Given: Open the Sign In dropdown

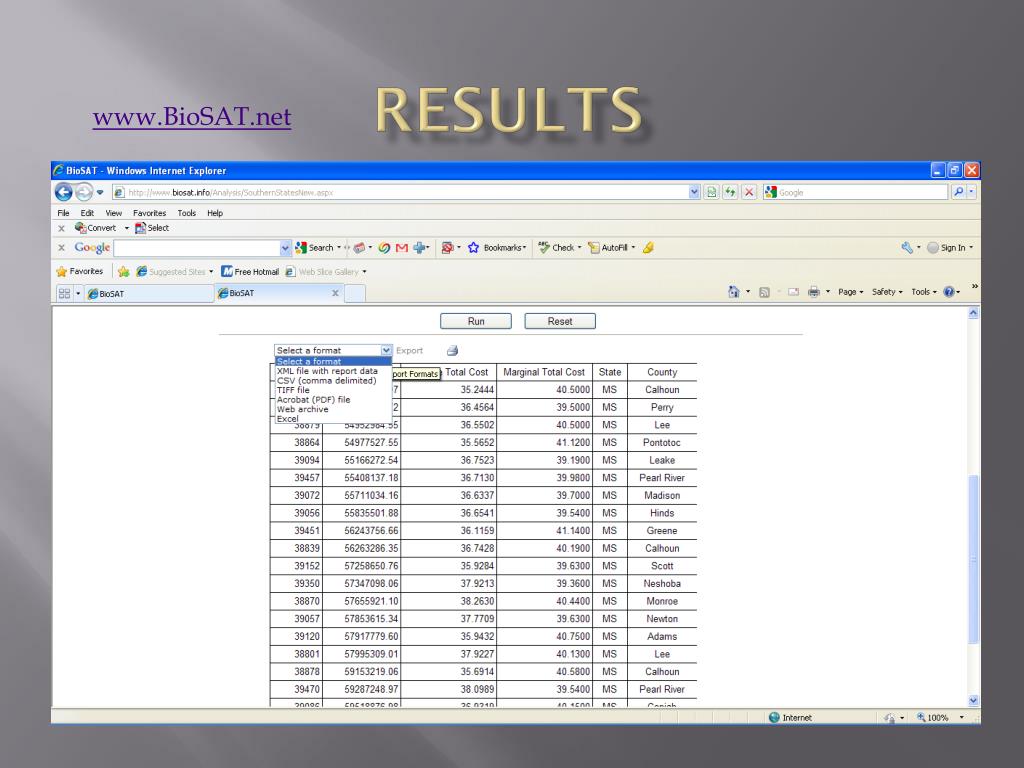Looking at the screenshot, I should point(970,248).
